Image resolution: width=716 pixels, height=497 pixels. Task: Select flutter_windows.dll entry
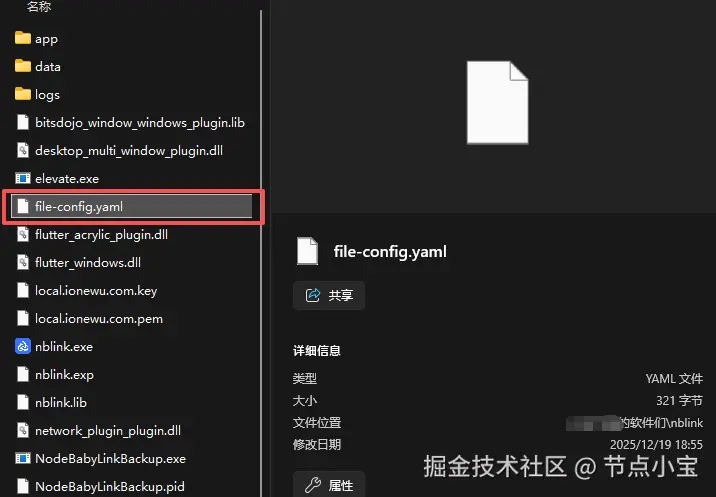79,262
